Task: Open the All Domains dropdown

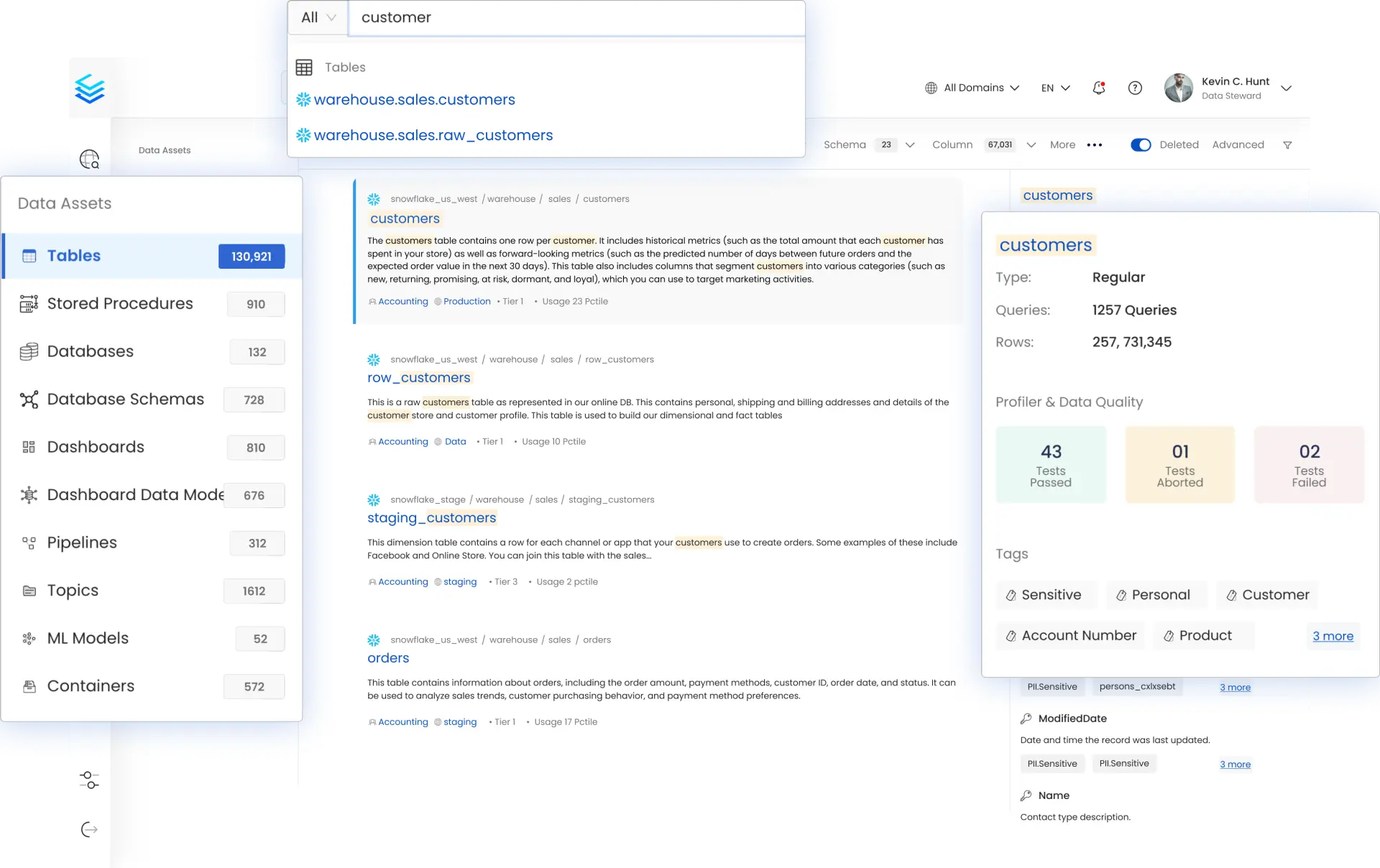Action: coord(973,87)
